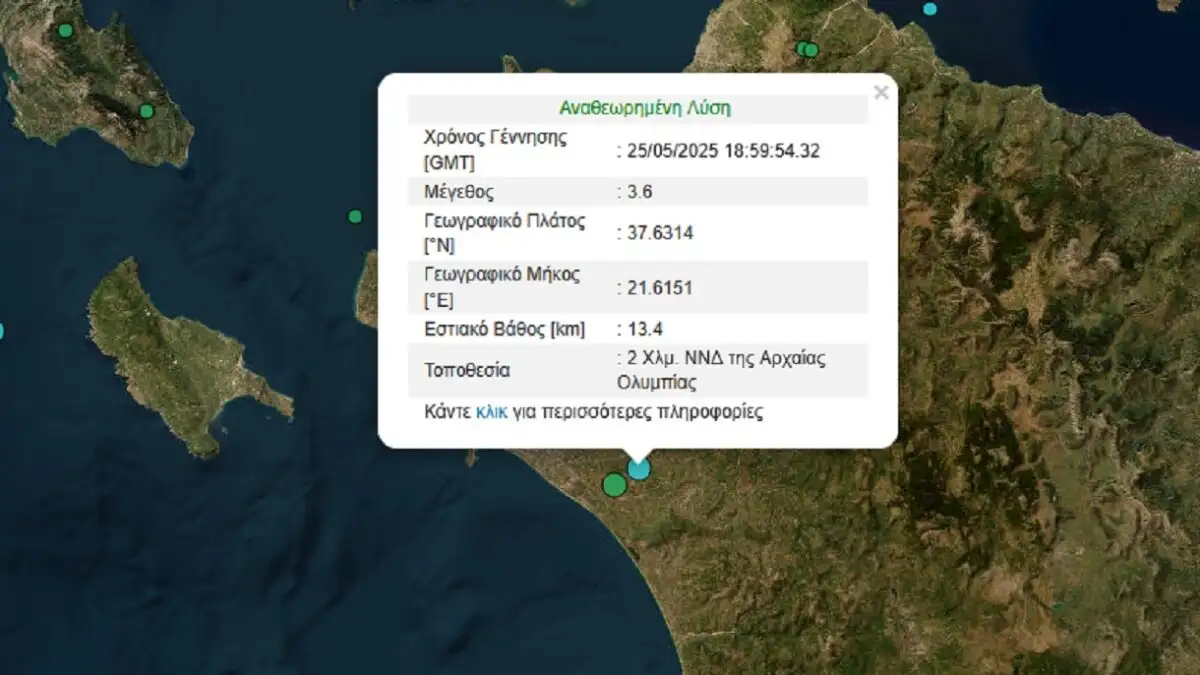
Task: Click the origin time 25/05/2025 18:59:54.32
Action: click(723, 151)
